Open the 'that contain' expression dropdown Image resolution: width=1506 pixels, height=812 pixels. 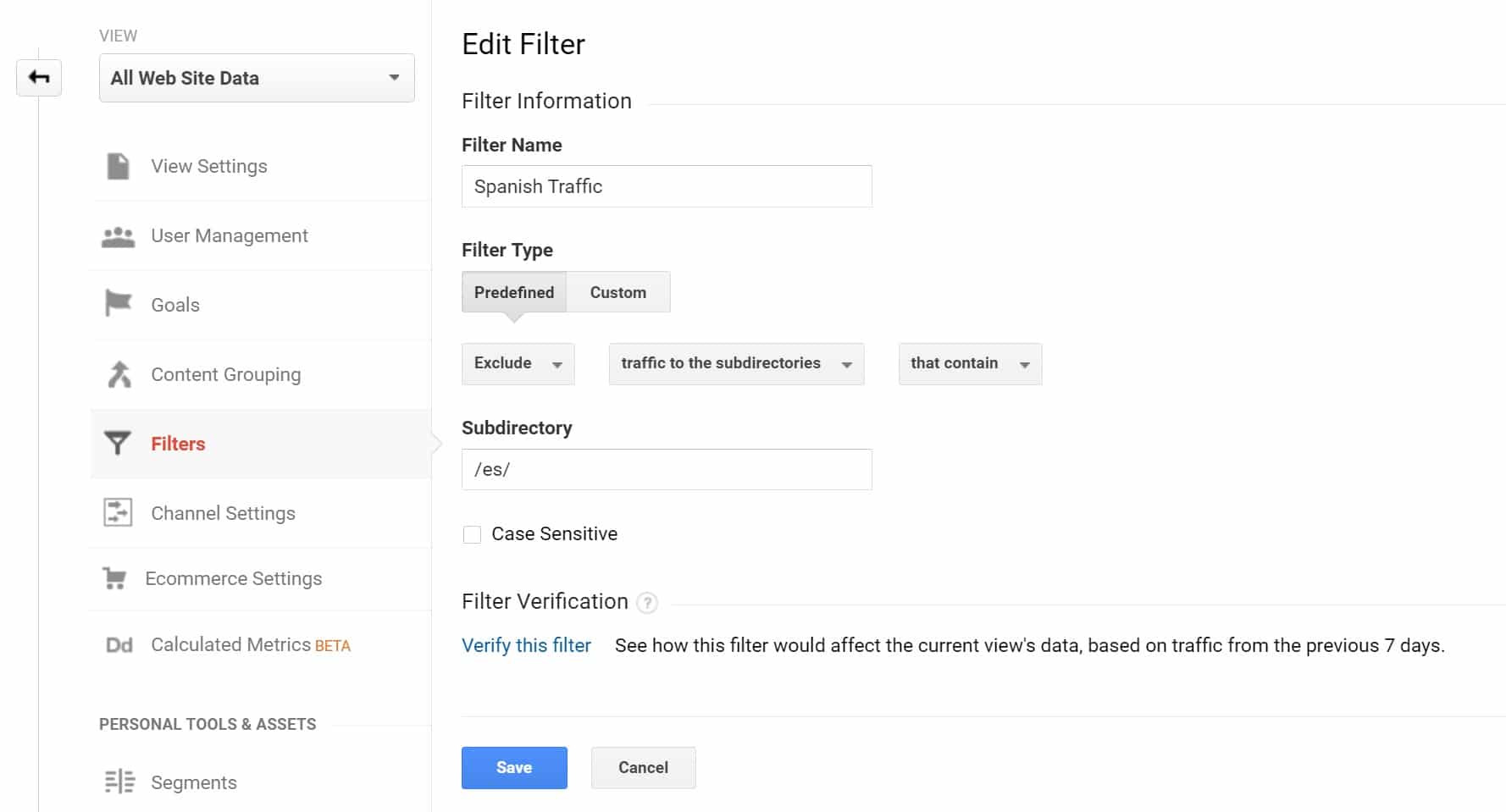pyautogui.click(x=970, y=364)
